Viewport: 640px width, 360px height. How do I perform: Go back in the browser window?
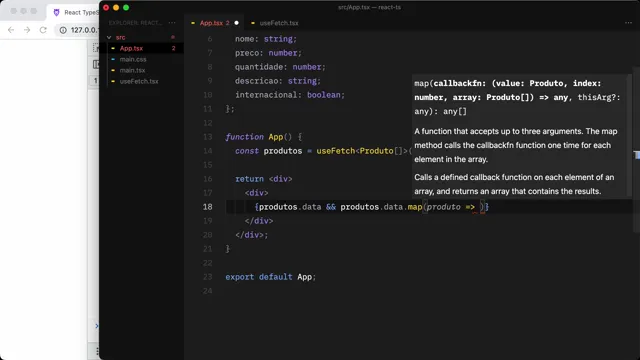click(x=11, y=30)
